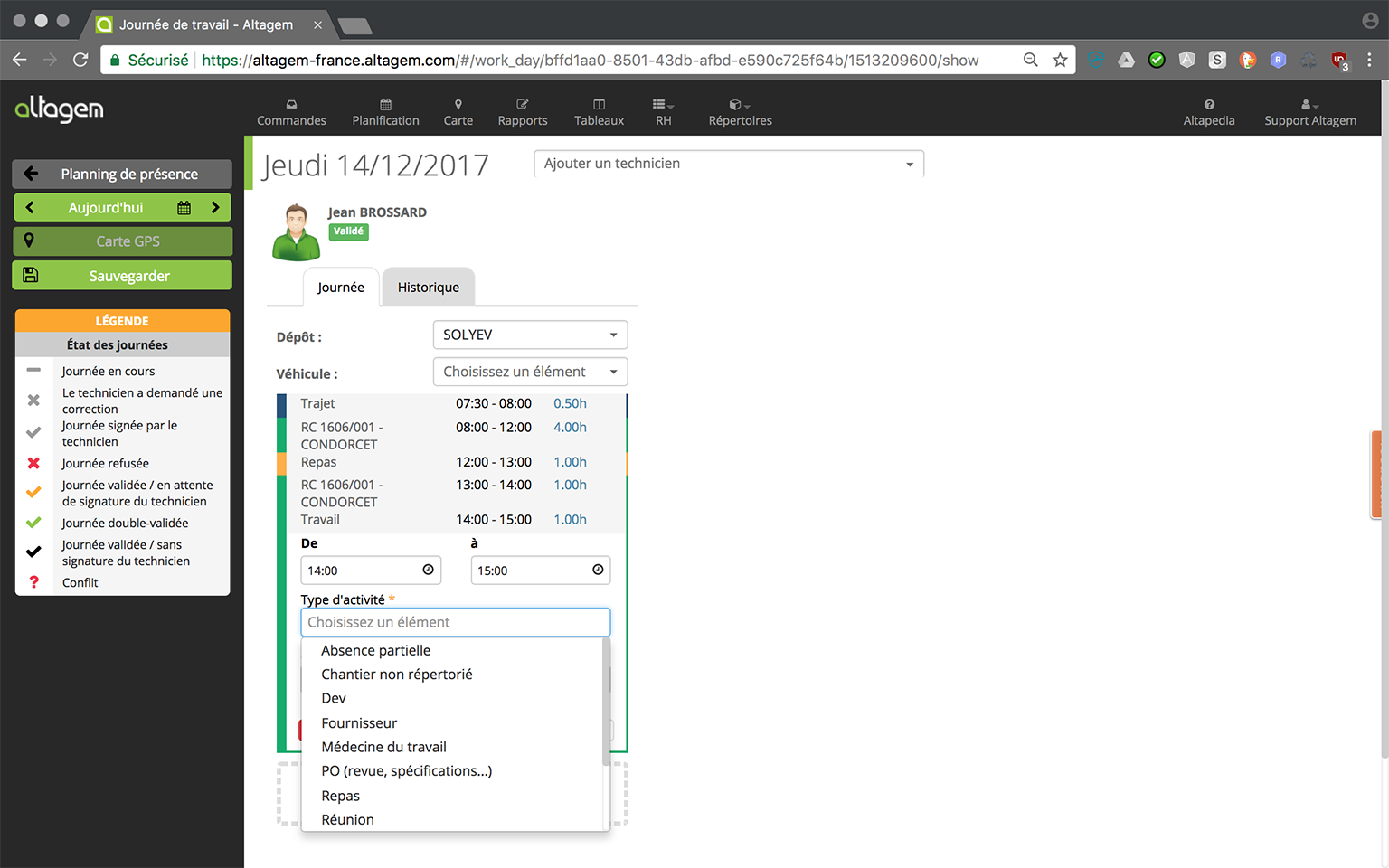Open the calendar date picker icon
The image size is (1389, 868).
184,207
